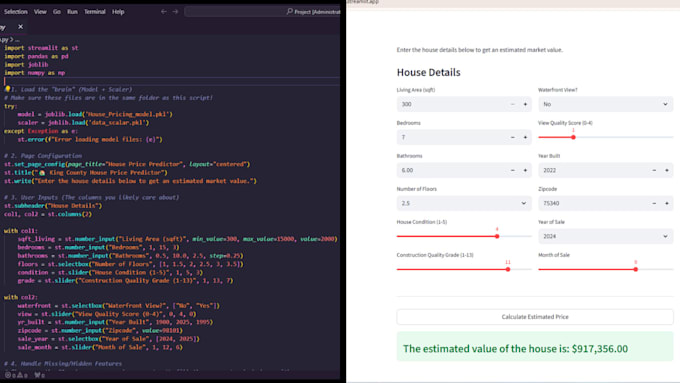Screen dimensions: 680x383
Task: Click the breadcrumb path above the code
Action: coord(10,39)
